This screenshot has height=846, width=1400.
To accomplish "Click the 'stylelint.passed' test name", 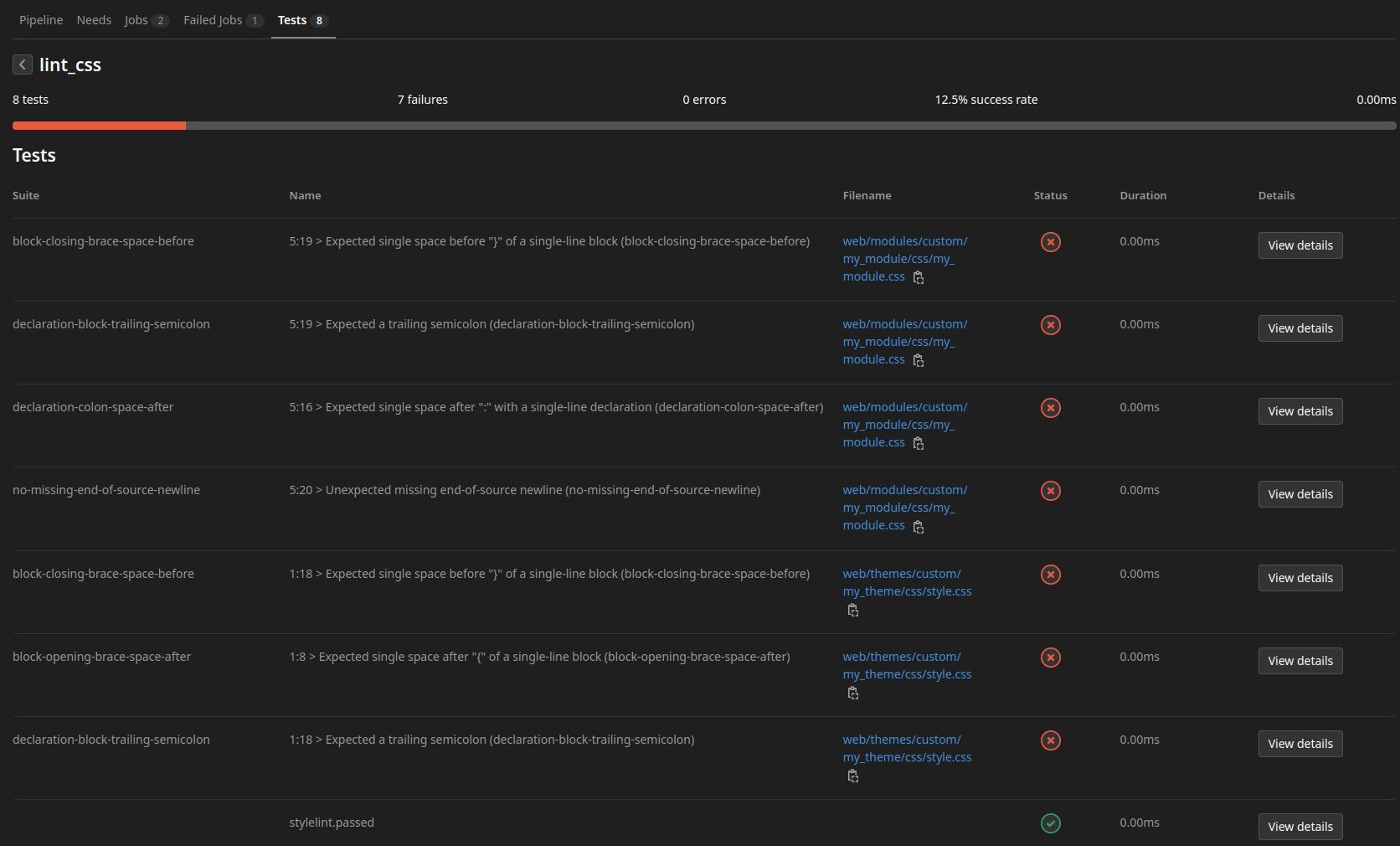I will [332, 823].
